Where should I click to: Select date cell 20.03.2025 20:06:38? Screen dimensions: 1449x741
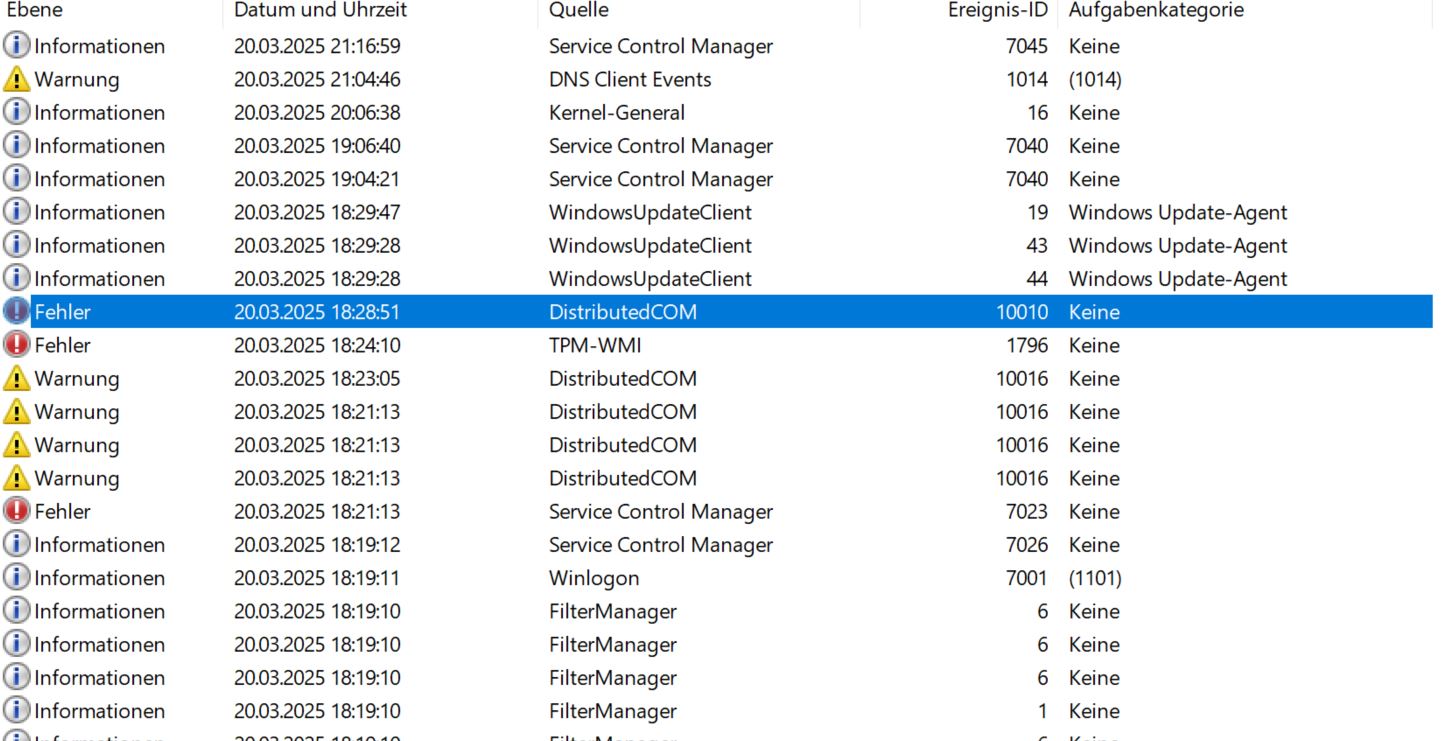click(x=317, y=112)
